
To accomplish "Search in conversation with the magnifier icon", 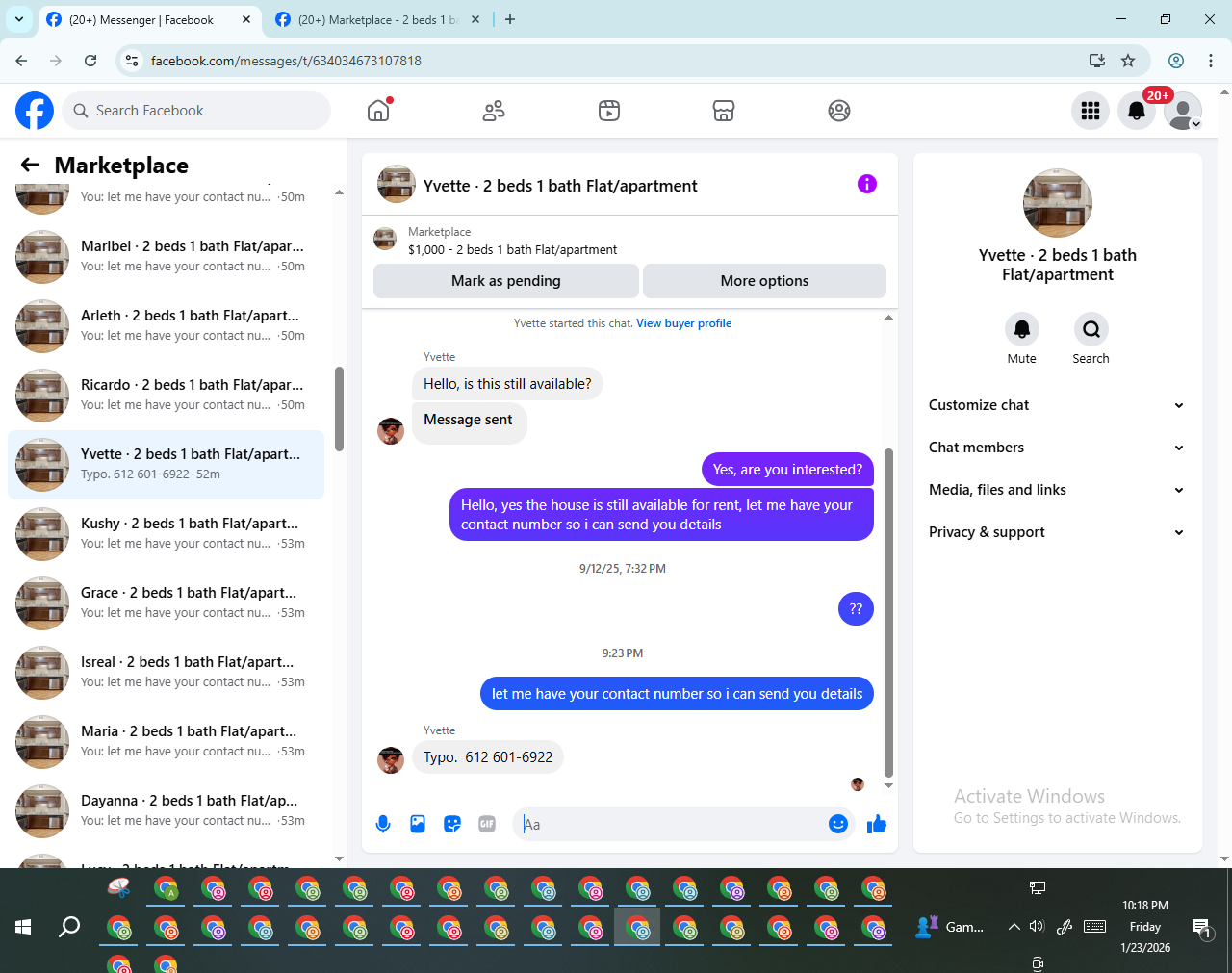I will [1091, 329].
